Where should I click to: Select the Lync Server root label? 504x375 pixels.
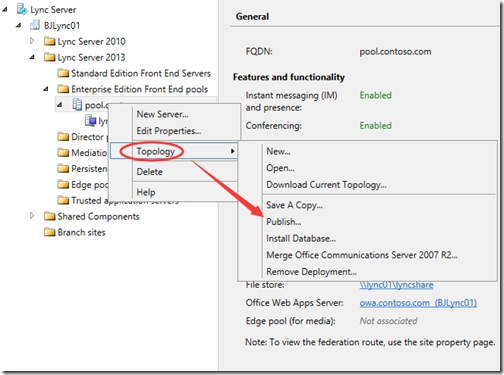tap(53, 10)
